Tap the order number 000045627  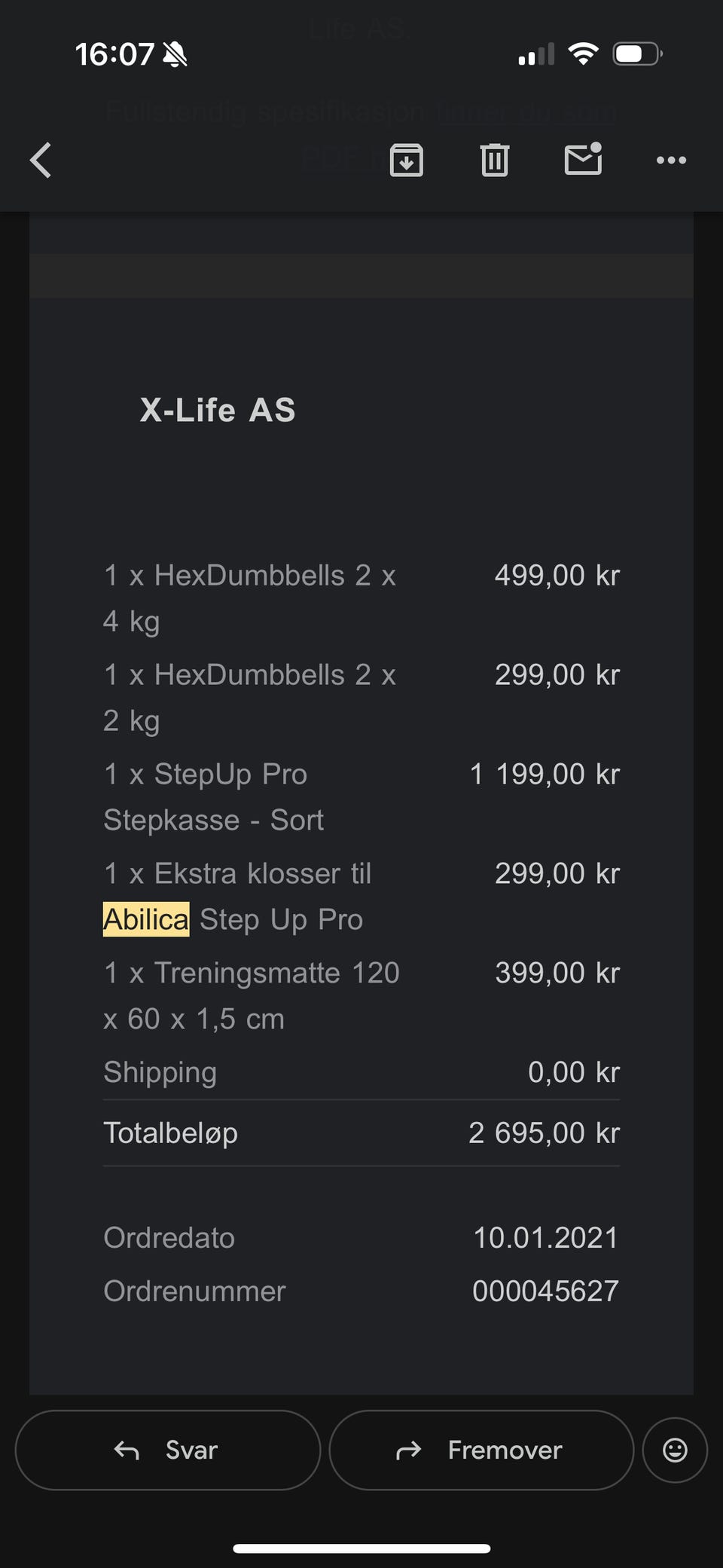545,1291
